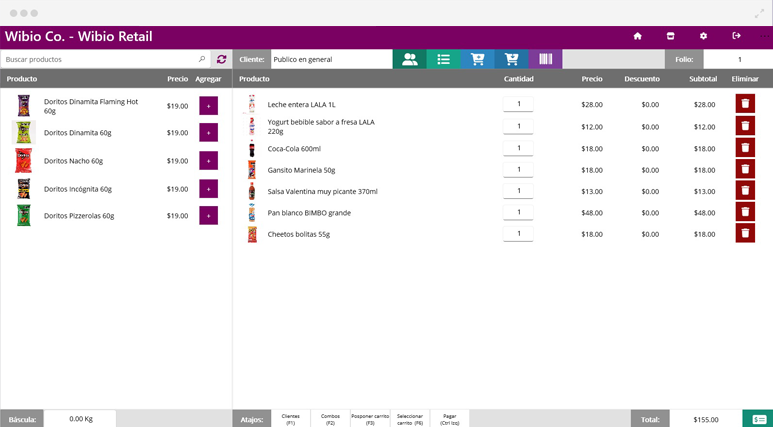
Task: Click Doritos Pizzerolas 60g thumbnail
Action: coord(24,215)
